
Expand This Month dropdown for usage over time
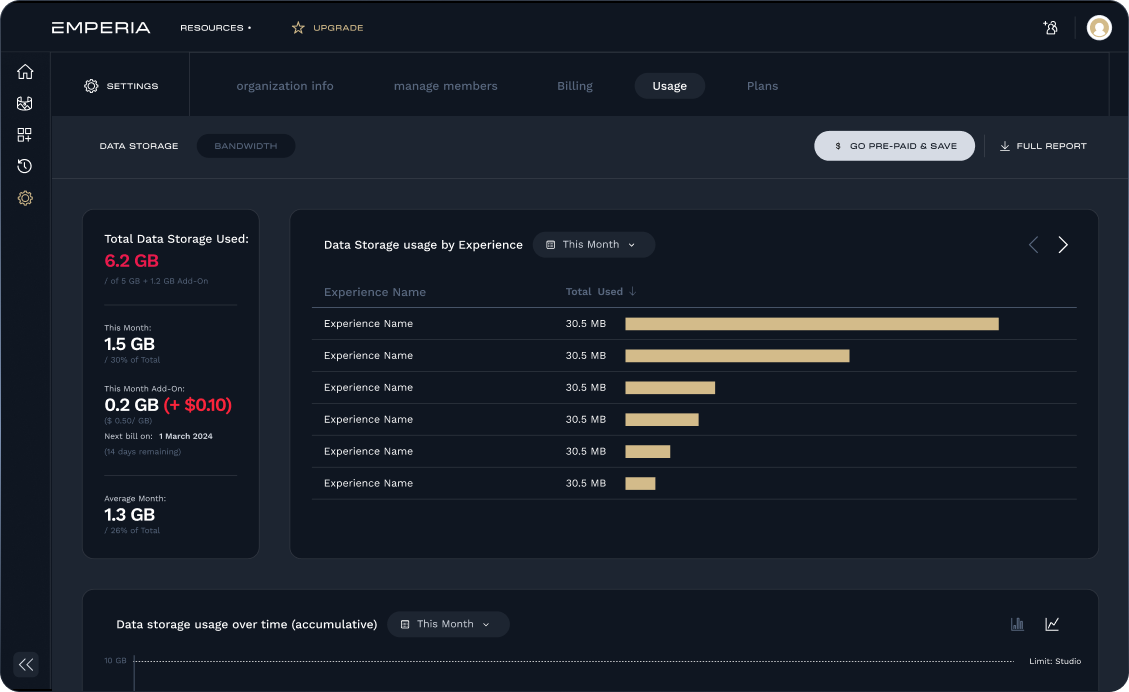tap(448, 624)
